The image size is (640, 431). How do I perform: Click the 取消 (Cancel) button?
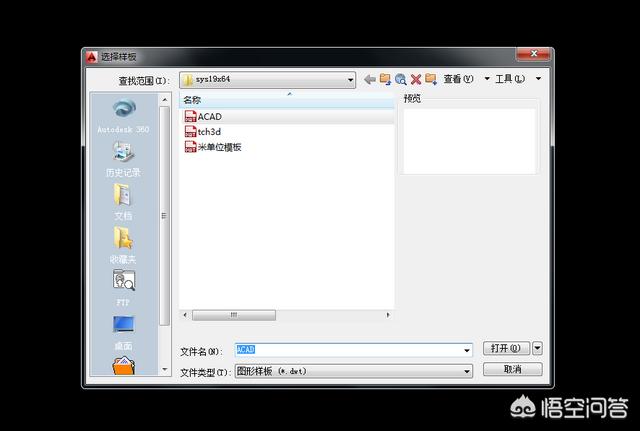tap(512, 369)
